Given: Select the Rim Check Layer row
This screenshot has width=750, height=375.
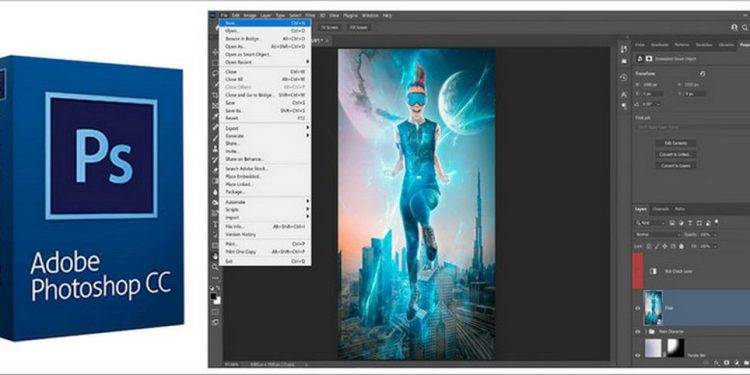Looking at the screenshot, I should (691, 271).
